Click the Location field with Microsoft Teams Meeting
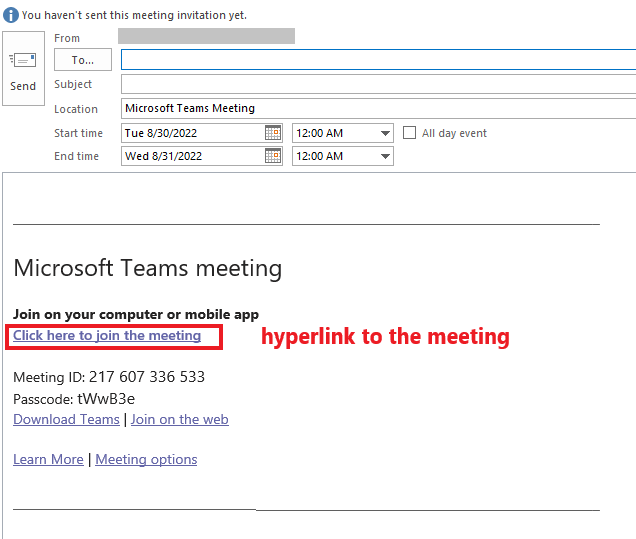The width and height of the screenshot is (636, 539). (x=378, y=108)
